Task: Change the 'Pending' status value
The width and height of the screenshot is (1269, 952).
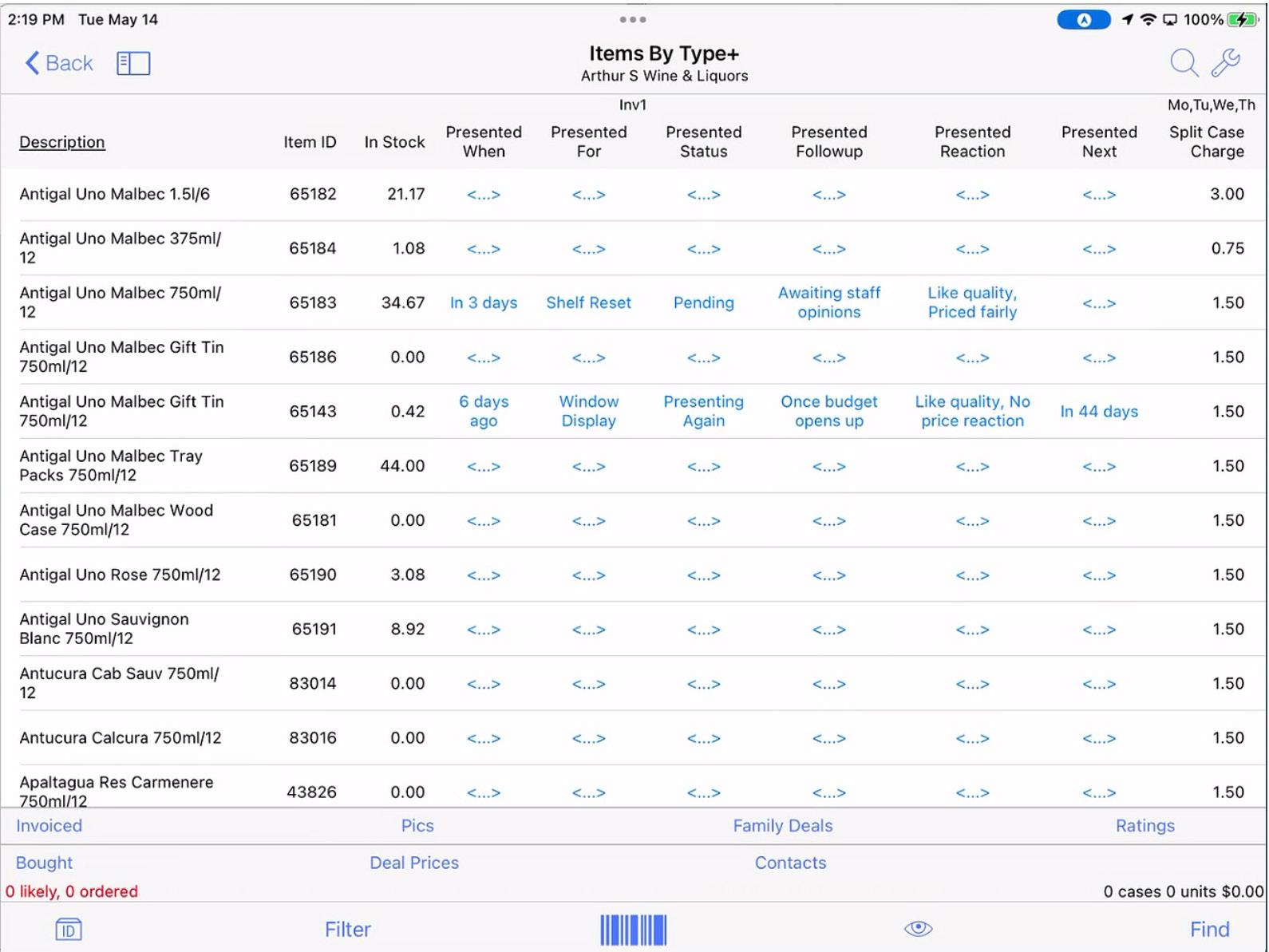Action: point(704,303)
